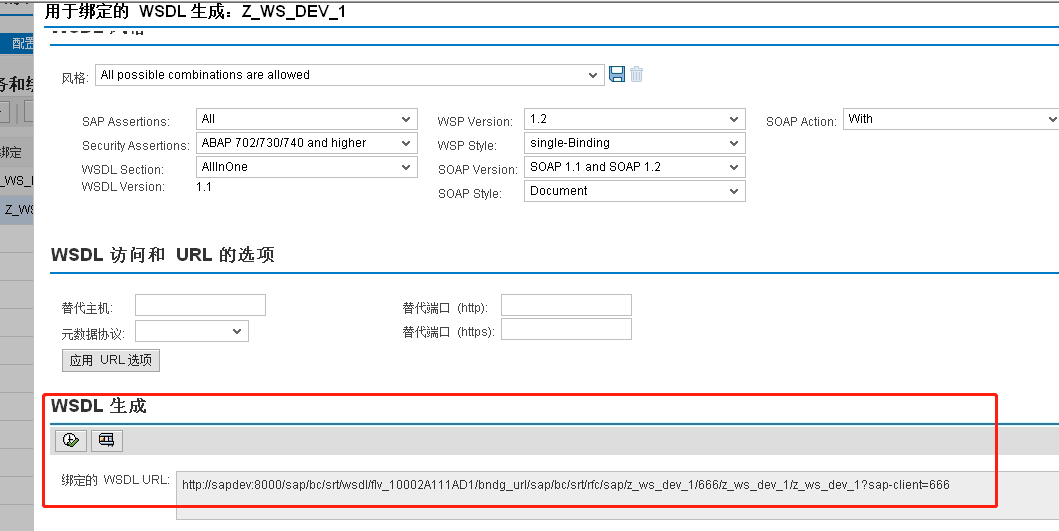Focus the 替代端口 (http) input field
The width and height of the screenshot is (1059, 531).
tap(566, 305)
